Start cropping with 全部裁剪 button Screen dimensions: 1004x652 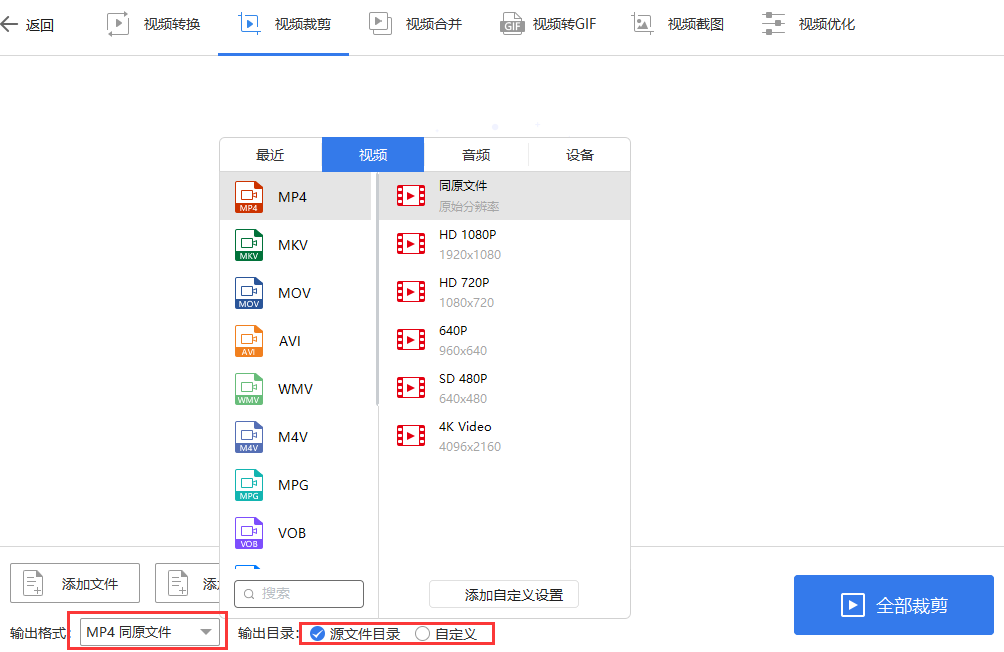pyautogui.click(x=894, y=605)
